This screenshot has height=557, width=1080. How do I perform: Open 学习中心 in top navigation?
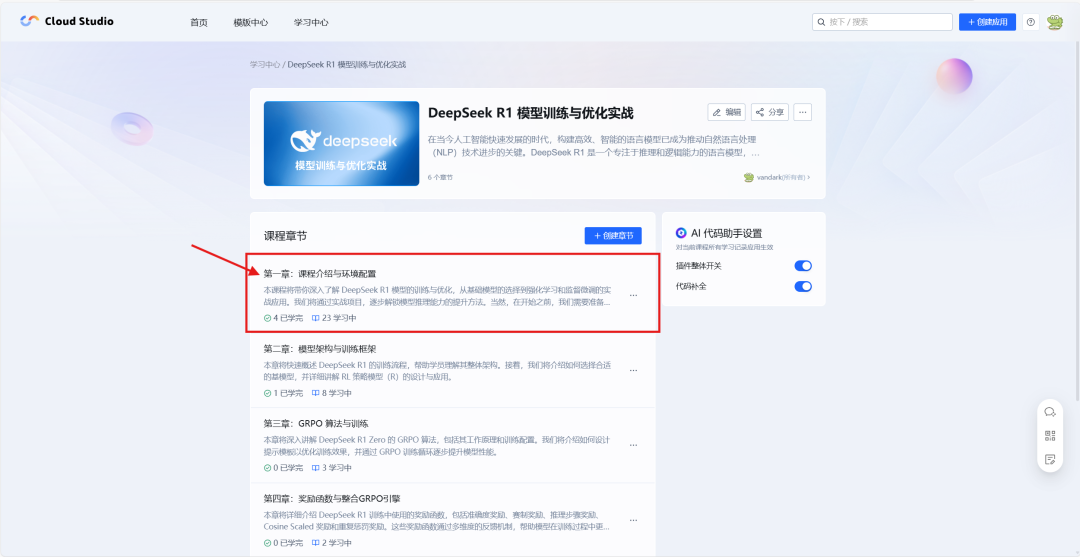pos(311,22)
